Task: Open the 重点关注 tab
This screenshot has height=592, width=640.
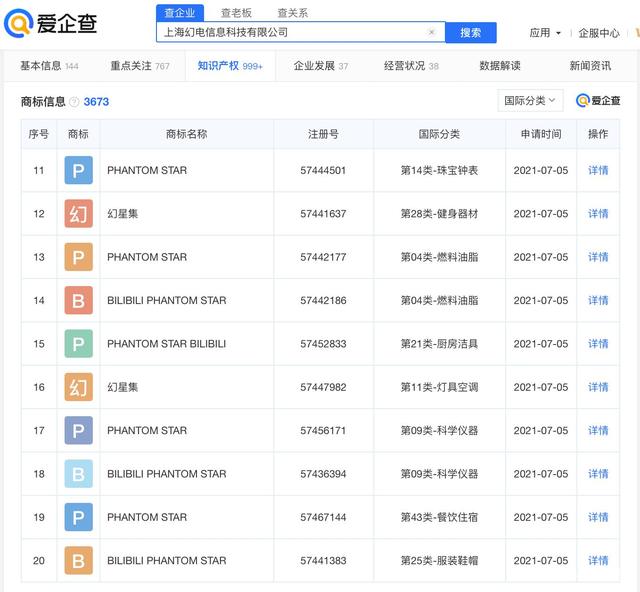Action: pos(140,66)
